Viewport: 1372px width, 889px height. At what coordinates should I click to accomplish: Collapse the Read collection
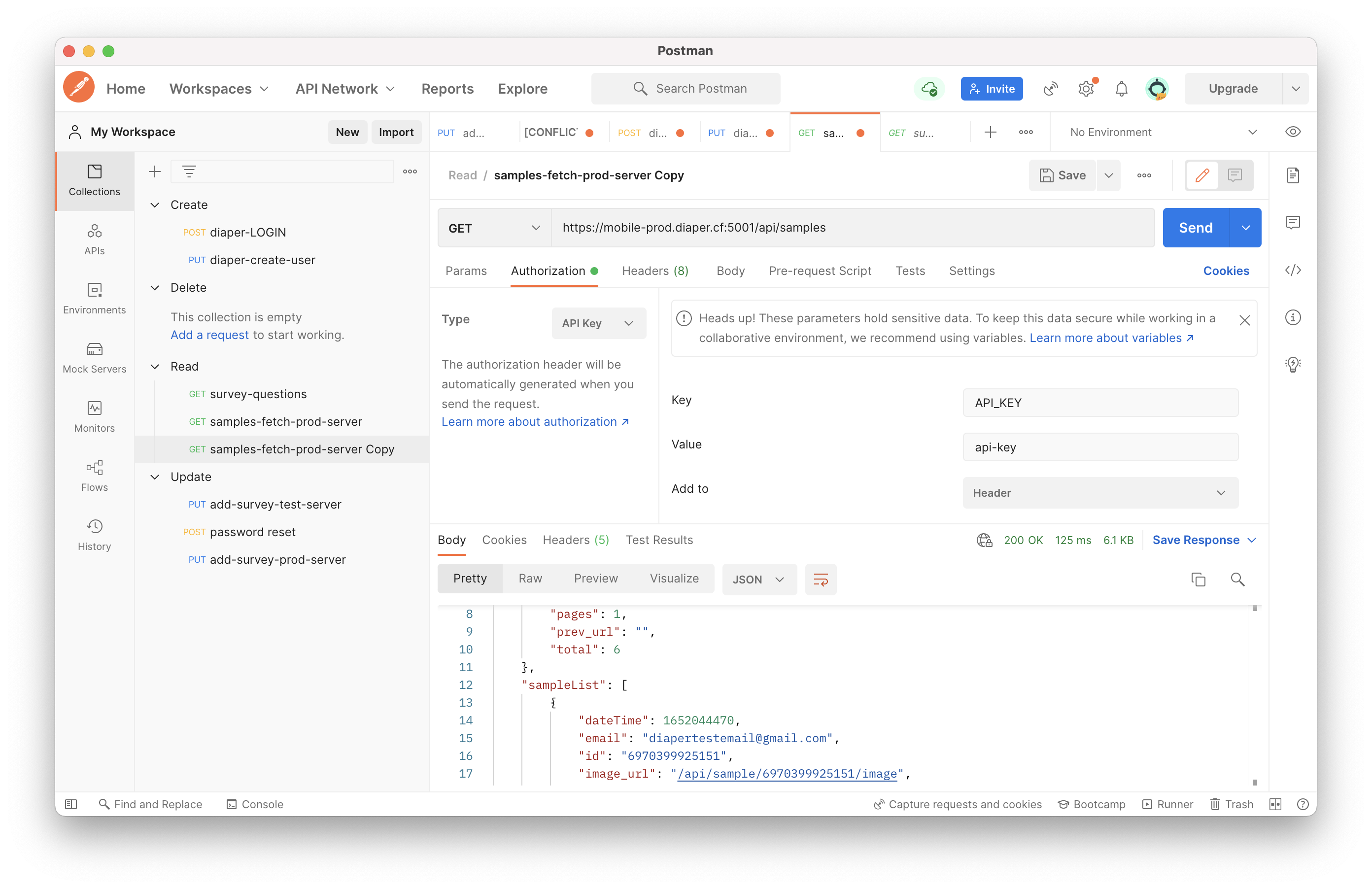coord(154,367)
